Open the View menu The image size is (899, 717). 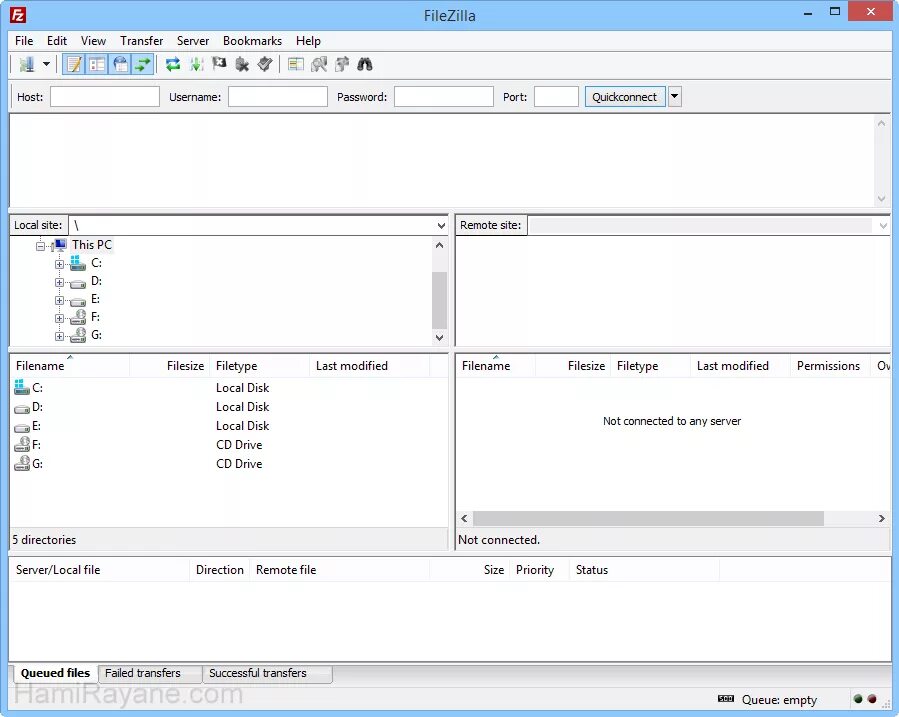(x=93, y=41)
